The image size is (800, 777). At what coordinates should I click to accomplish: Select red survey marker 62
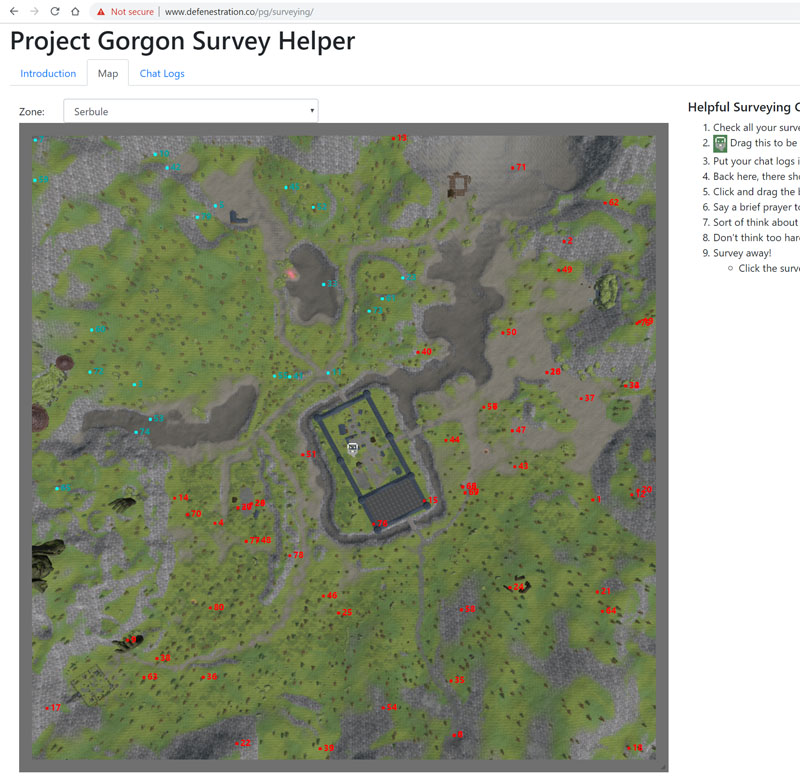pos(611,202)
